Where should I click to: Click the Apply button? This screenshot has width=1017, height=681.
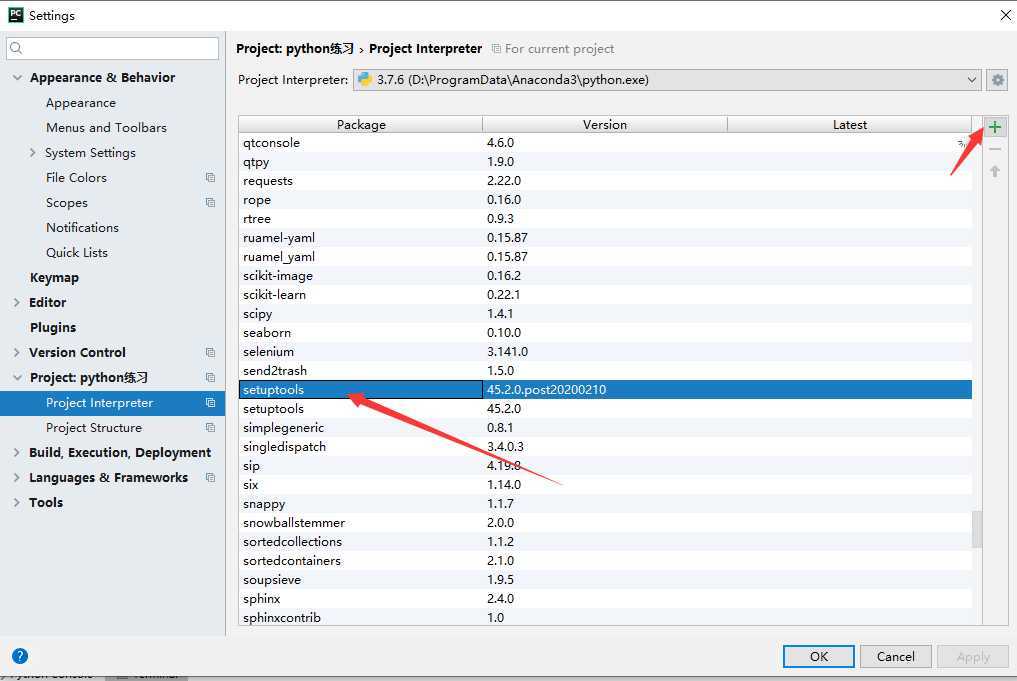coord(973,656)
